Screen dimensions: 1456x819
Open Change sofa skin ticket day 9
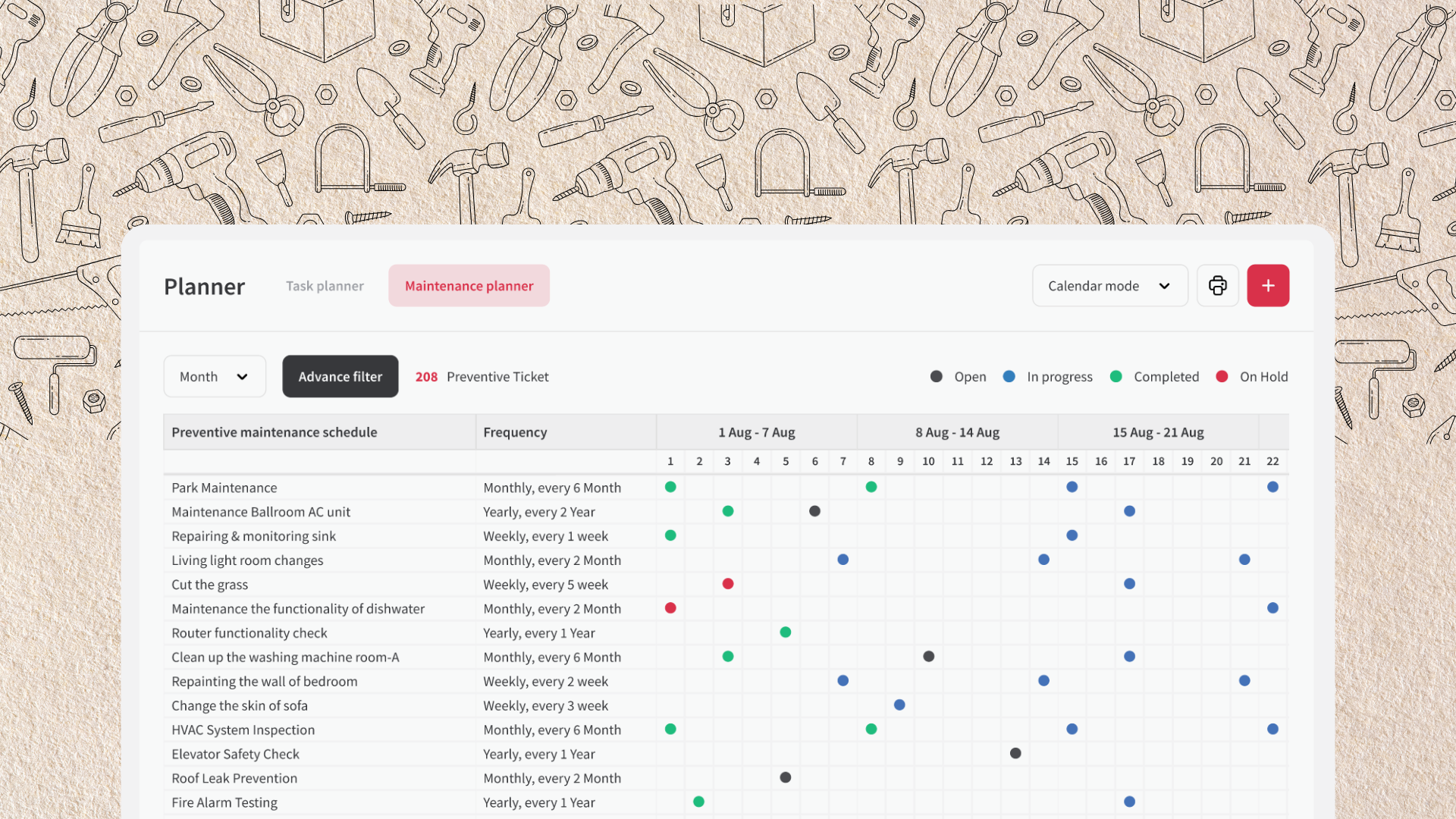point(899,705)
